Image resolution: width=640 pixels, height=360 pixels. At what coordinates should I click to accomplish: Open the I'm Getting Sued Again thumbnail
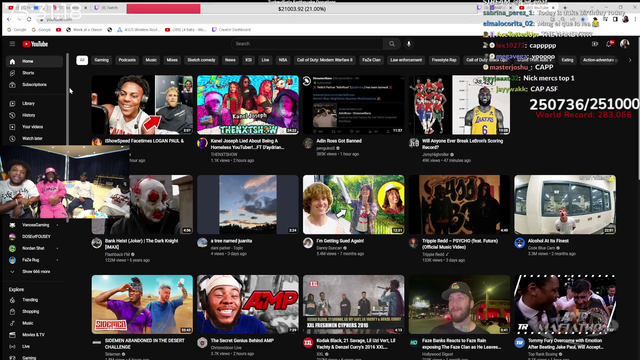[353, 204]
